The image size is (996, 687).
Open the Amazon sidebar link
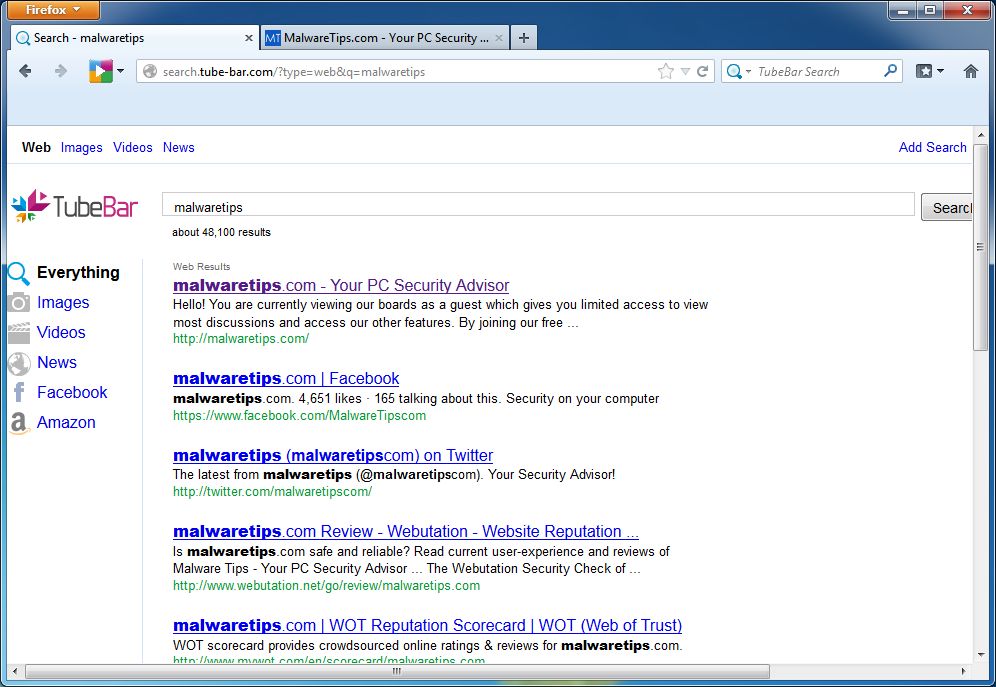click(66, 422)
